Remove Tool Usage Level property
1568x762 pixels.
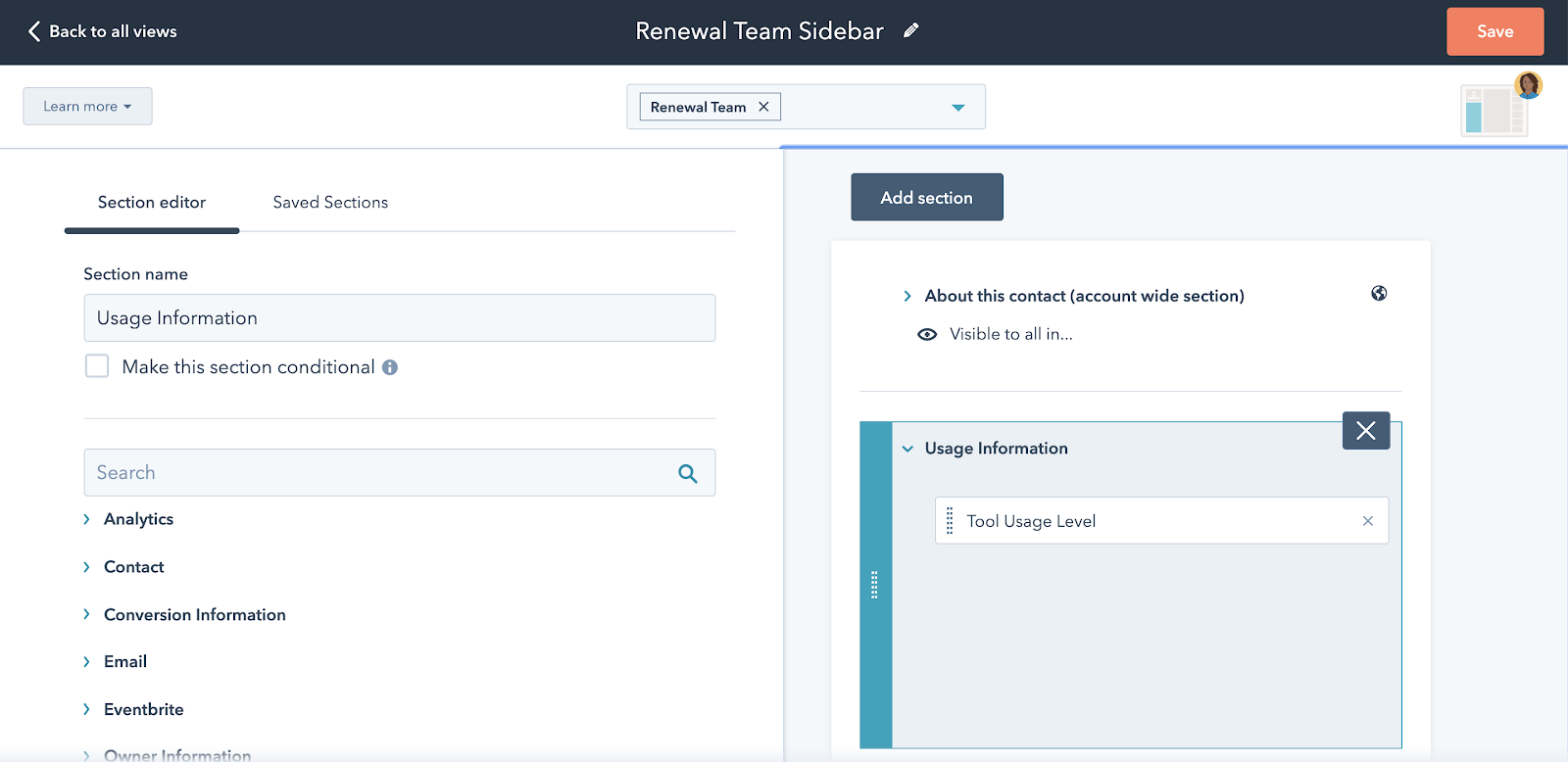(x=1368, y=521)
